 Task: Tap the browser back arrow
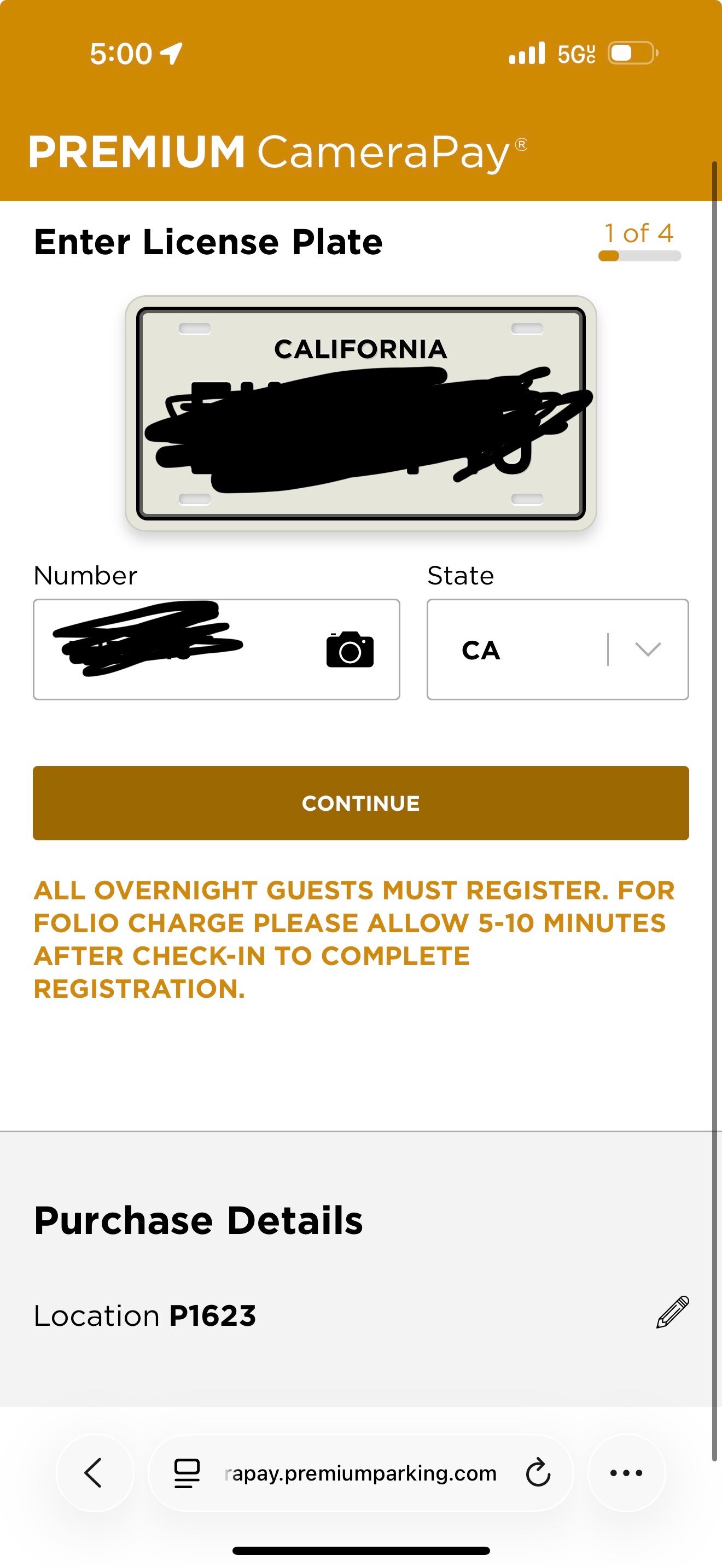[x=95, y=1472]
